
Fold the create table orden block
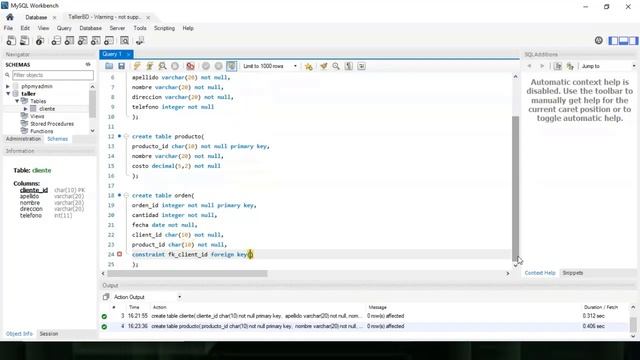coord(126,196)
